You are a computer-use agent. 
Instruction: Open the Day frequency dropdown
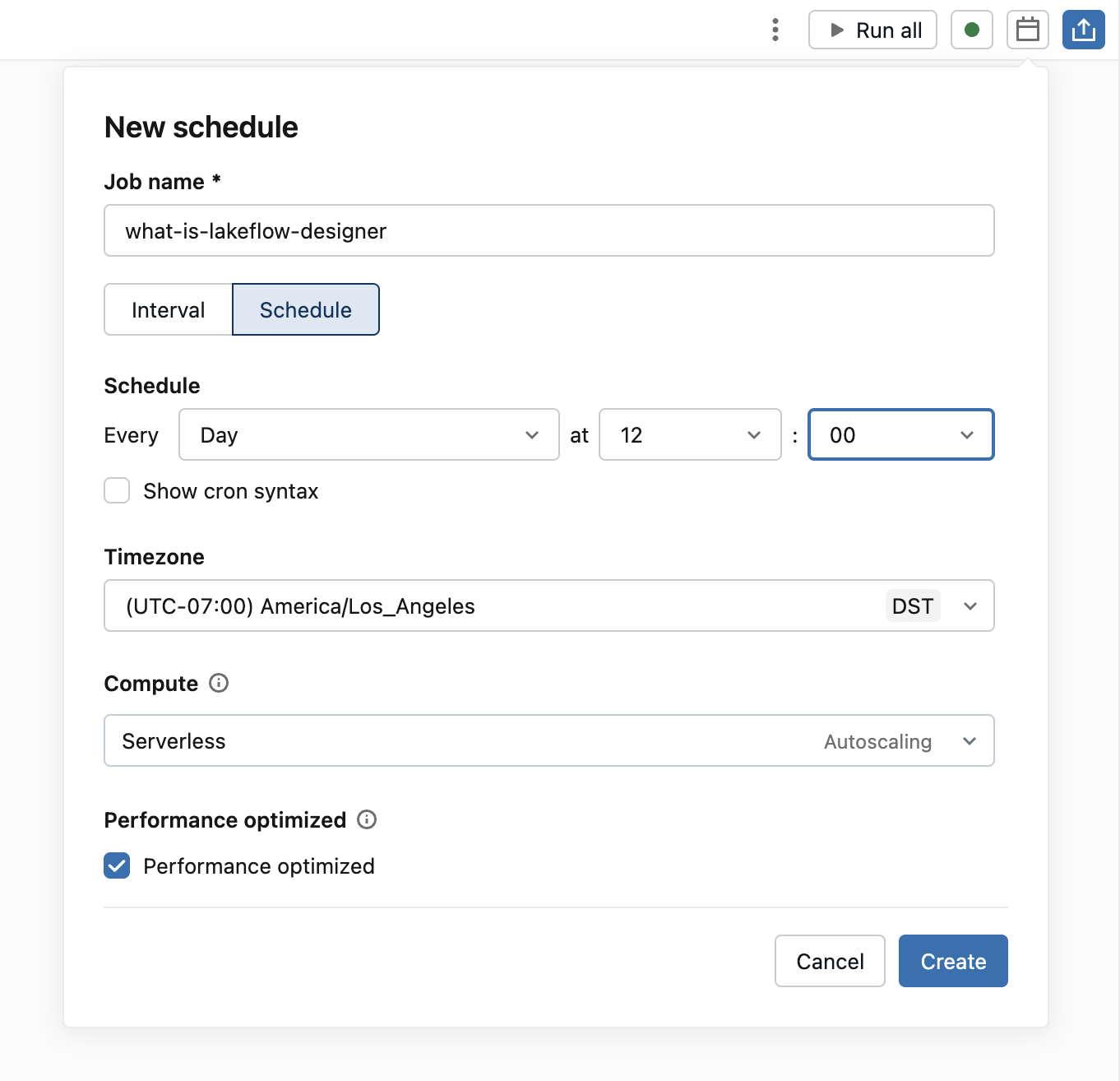click(x=369, y=434)
